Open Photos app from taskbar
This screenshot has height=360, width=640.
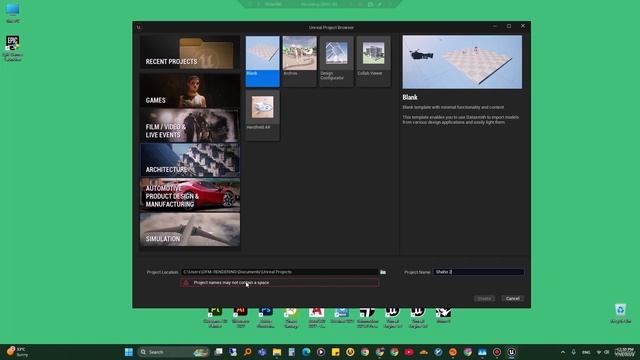coord(482,352)
